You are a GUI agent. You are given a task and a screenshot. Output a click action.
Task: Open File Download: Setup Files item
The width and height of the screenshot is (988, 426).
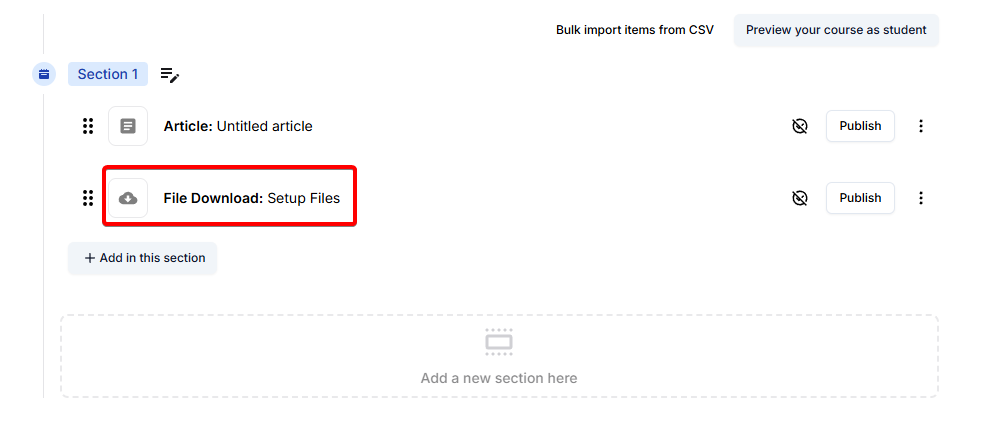pyautogui.click(x=252, y=198)
